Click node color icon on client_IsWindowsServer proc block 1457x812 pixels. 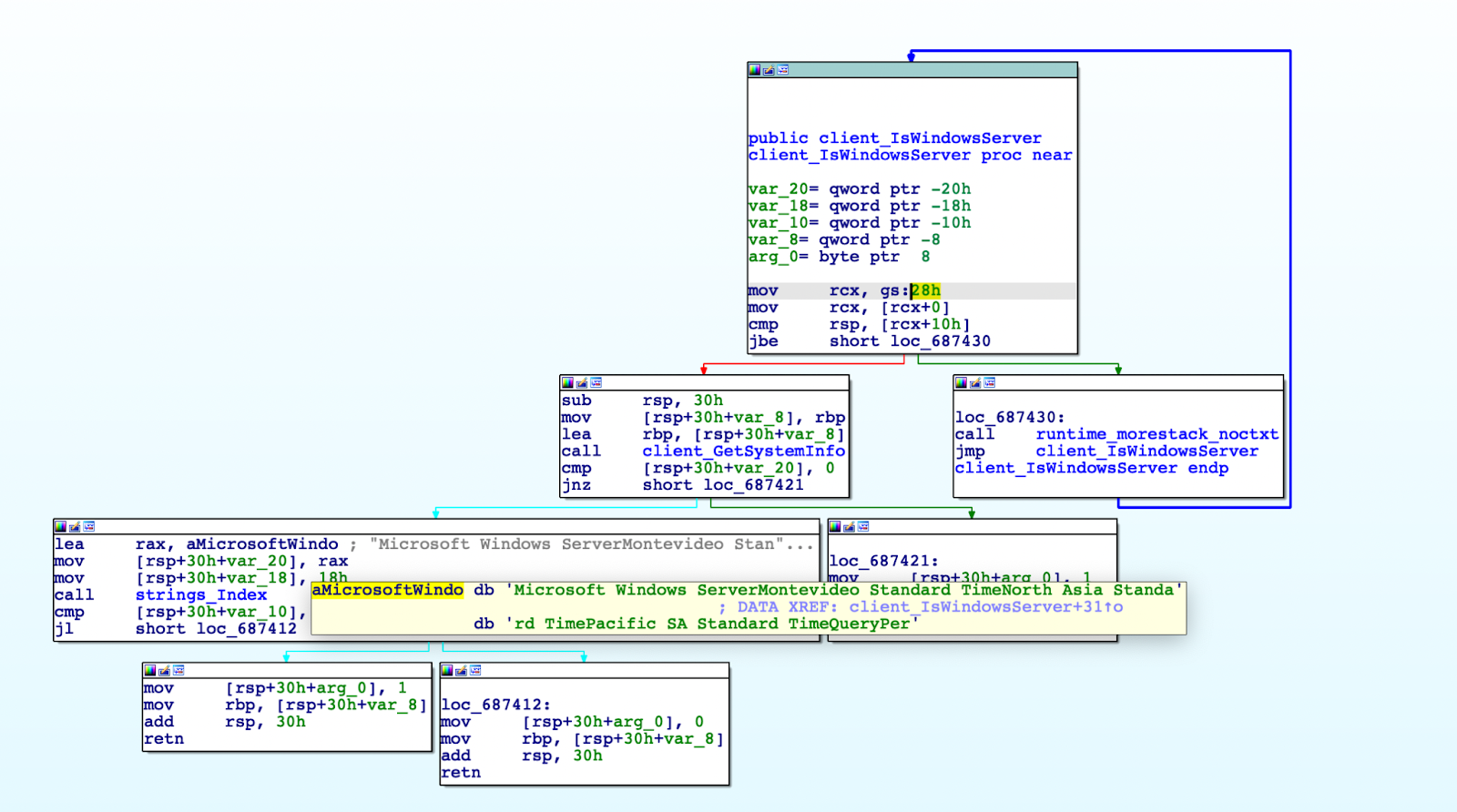[x=754, y=70]
